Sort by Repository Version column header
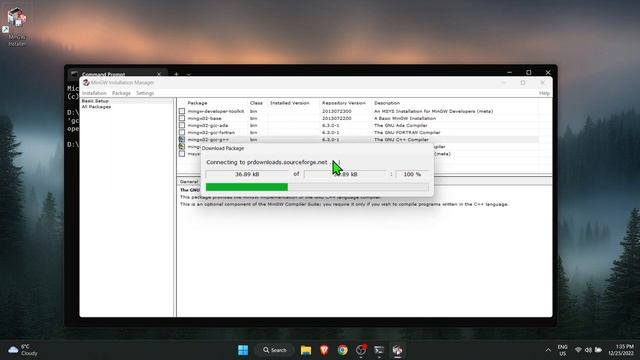 pos(344,103)
